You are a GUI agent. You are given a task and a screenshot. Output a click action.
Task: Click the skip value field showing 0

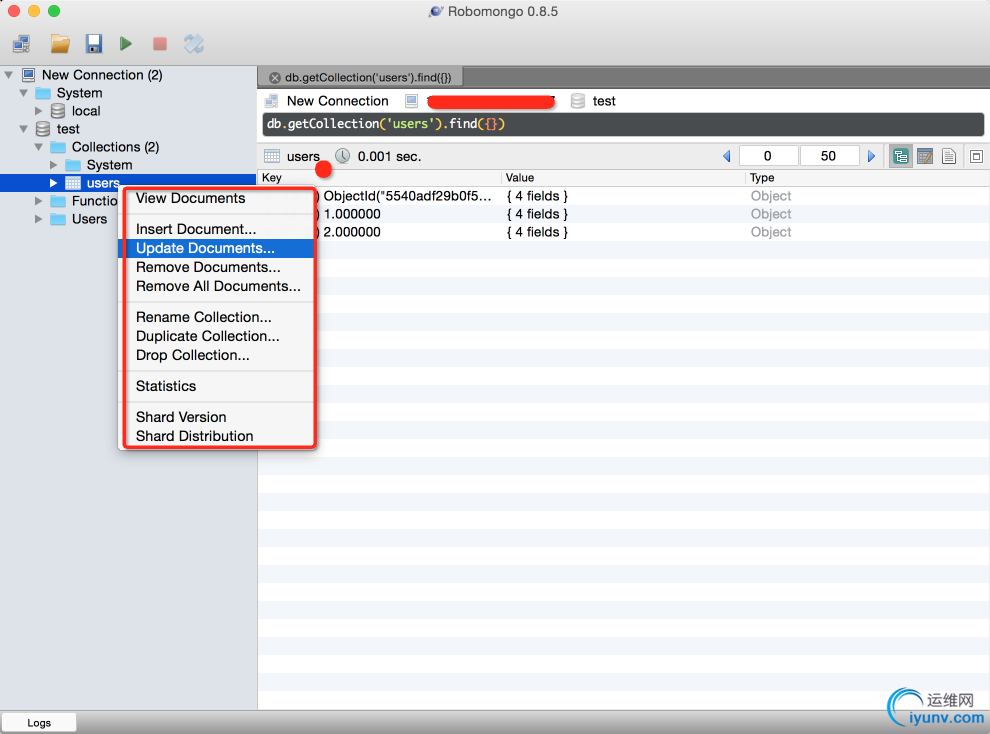[768, 156]
